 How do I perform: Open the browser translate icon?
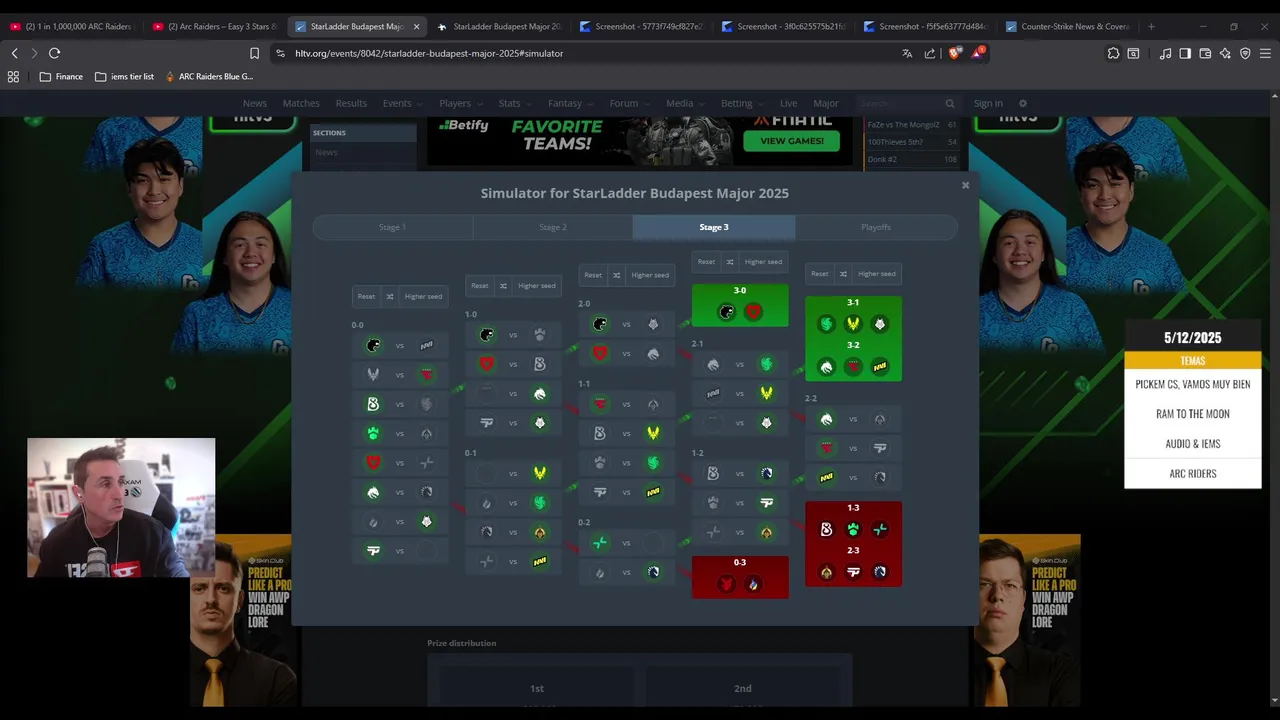click(x=907, y=53)
